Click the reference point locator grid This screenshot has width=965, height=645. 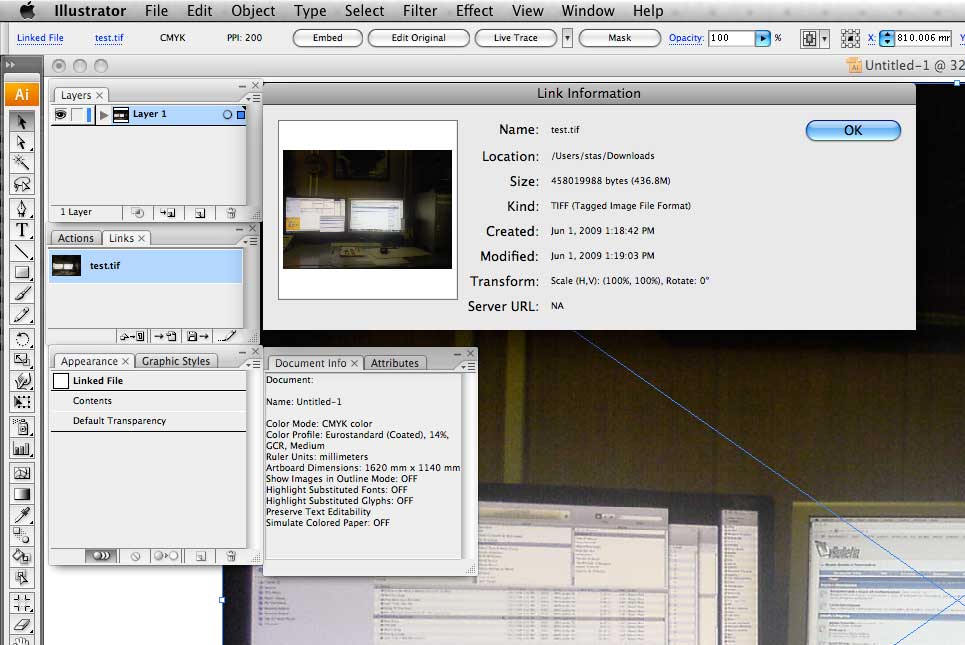coord(850,38)
